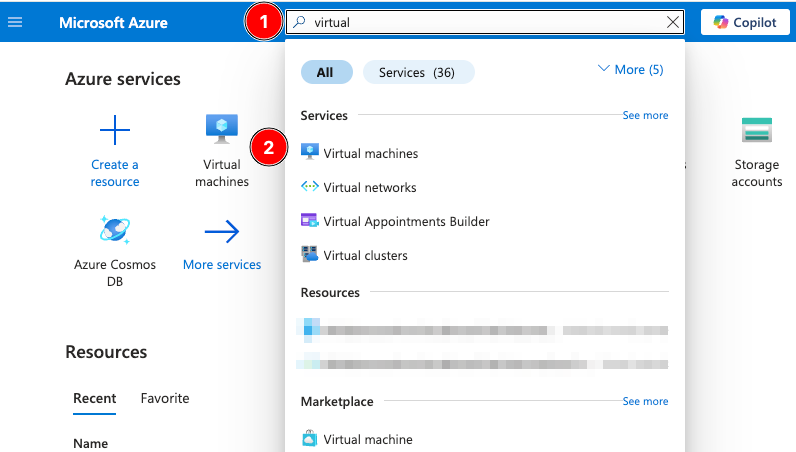
Task: Switch to the Favorite resources tab
Action: pos(165,398)
